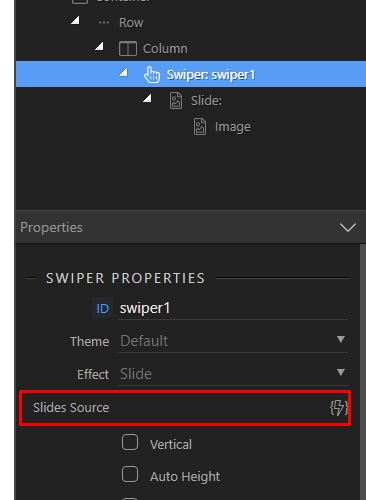Click the Image element icon in tree
Image resolution: width=366 pixels, height=500 pixels.
200,127
